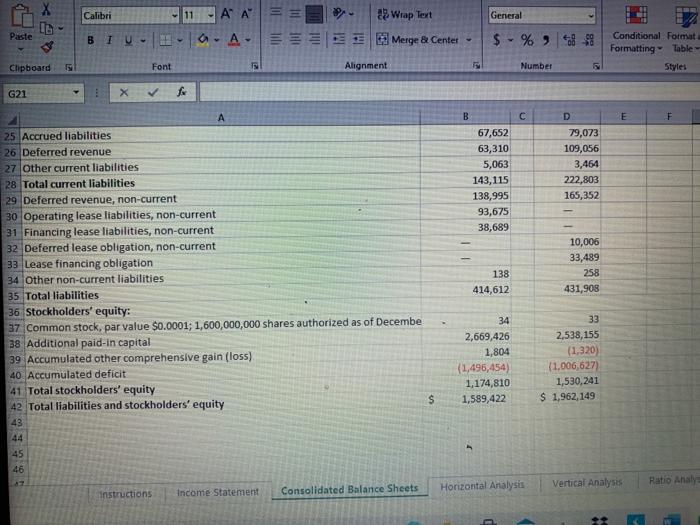This screenshot has height=525, width=700.
Task: Click the Cut scissors icon
Action: pyautogui.click(x=46, y=8)
